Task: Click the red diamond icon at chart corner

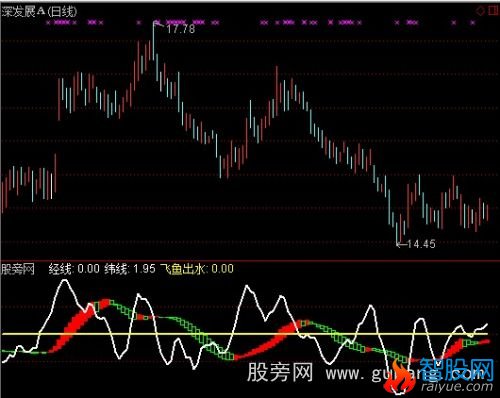Action: pyautogui.click(x=480, y=11)
